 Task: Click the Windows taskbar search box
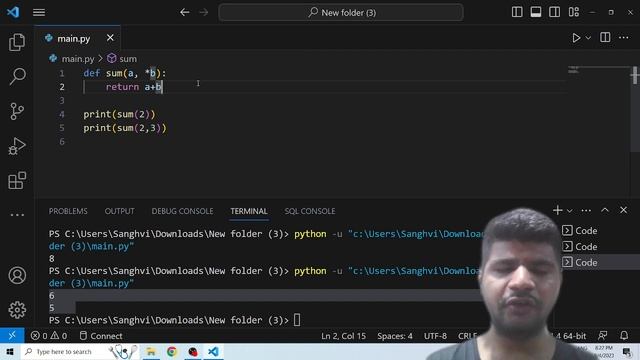click(x=80, y=351)
